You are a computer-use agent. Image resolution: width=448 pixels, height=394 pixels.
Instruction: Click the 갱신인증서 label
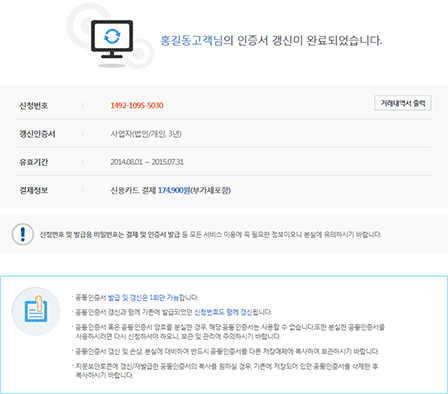click(x=37, y=134)
